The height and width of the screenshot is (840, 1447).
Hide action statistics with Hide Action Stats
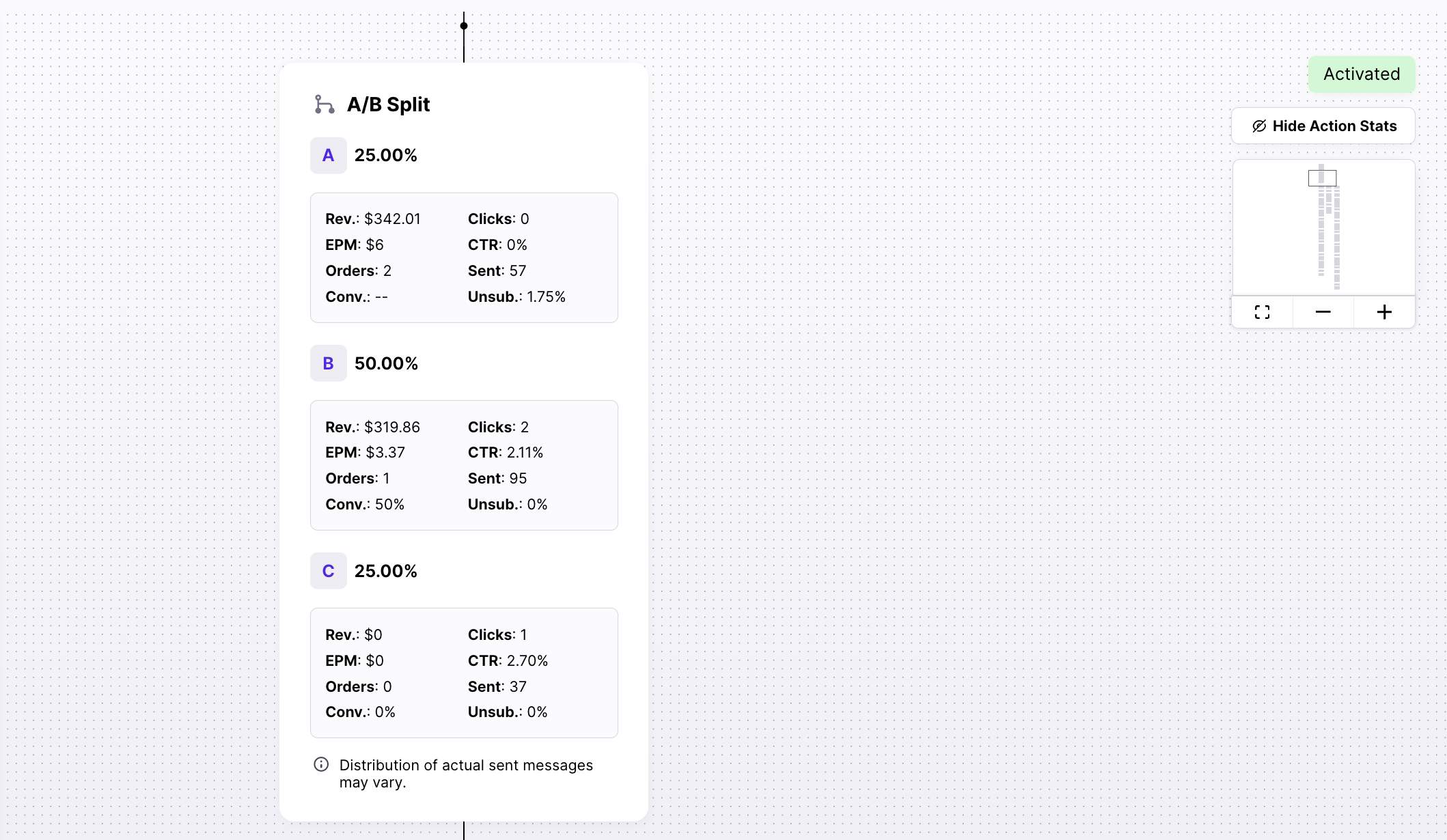click(1323, 126)
